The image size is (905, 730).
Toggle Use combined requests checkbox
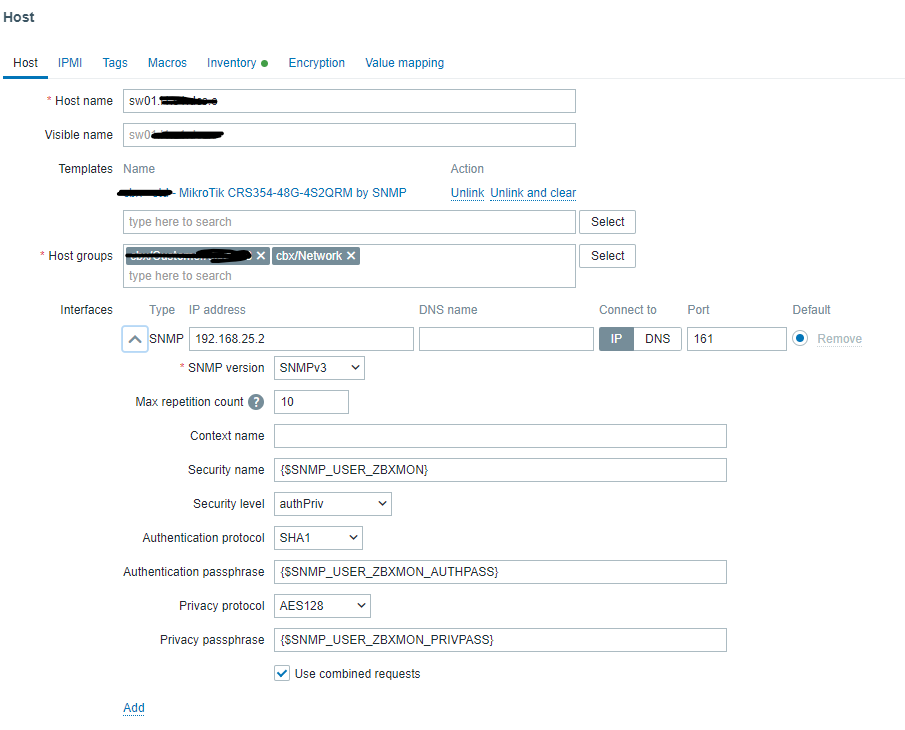point(282,674)
